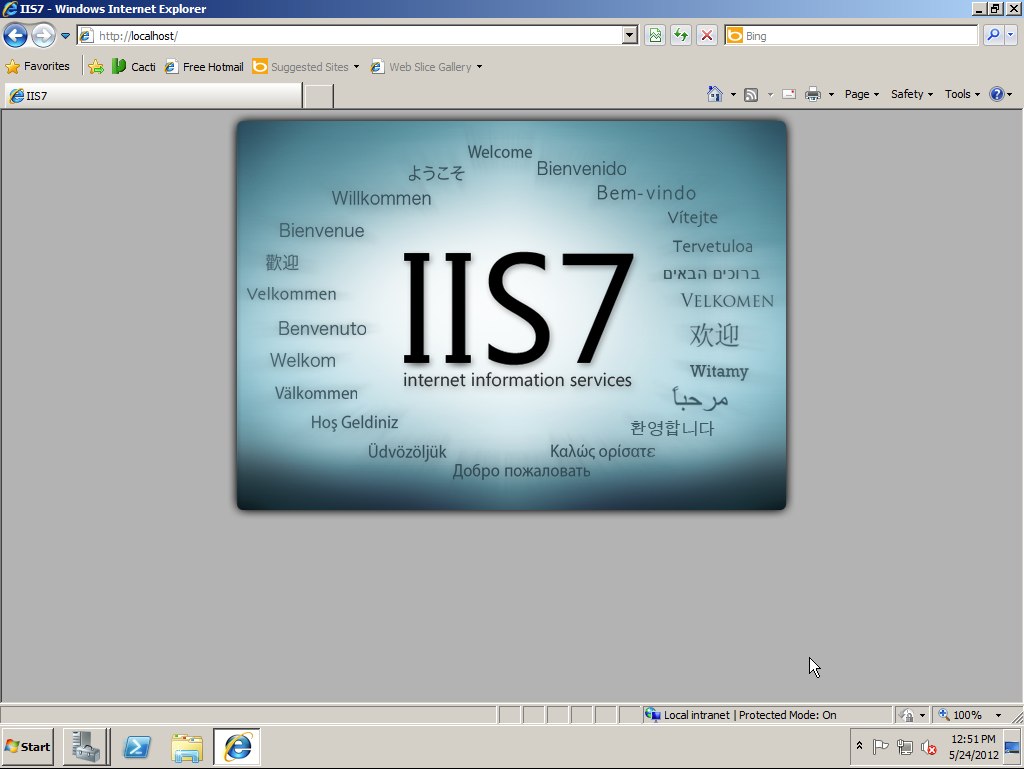Open the recent pages dropdown arrow
1024x769 pixels.
pyautogui.click(x=65, y=36)
